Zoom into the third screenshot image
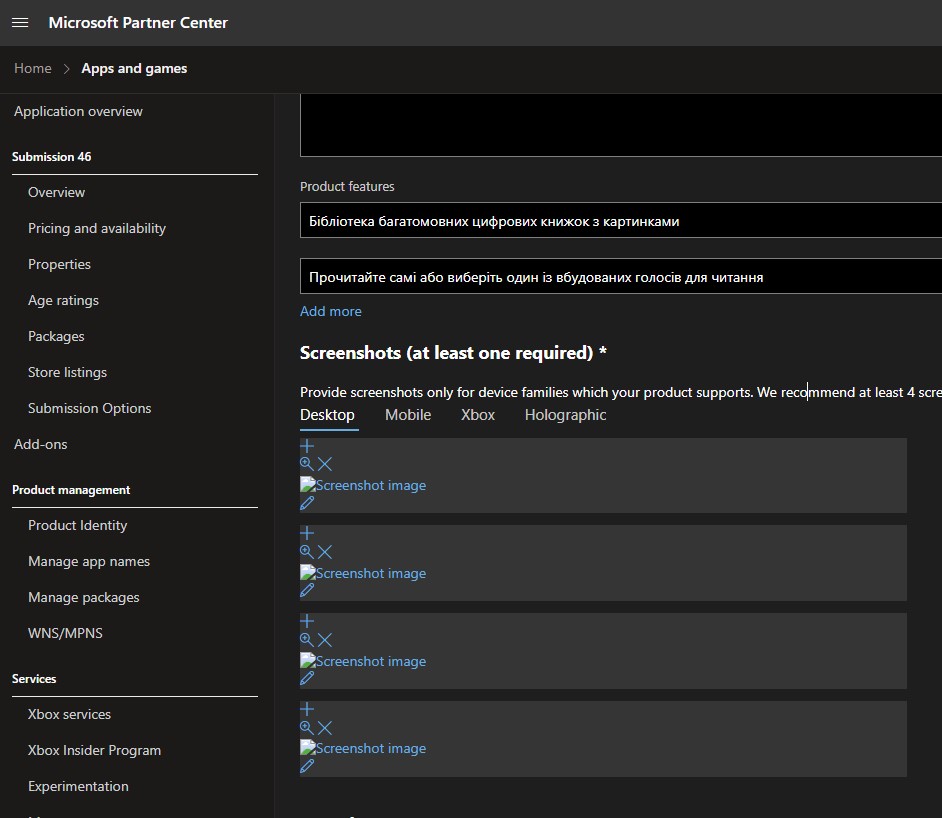The image size is (942, 818). 307,640
